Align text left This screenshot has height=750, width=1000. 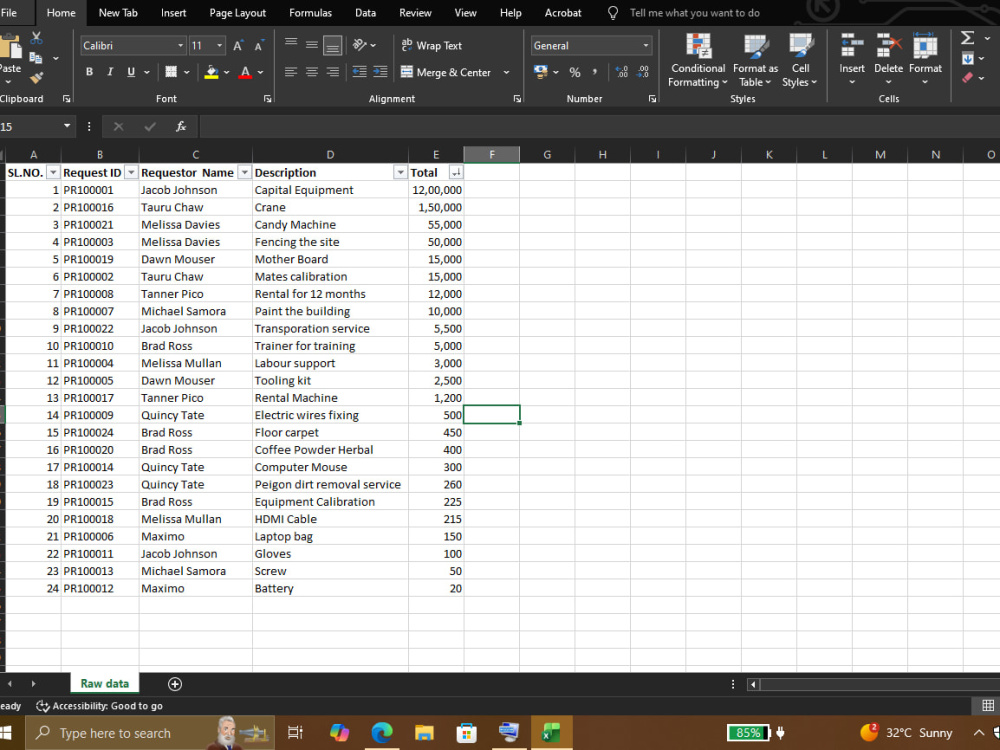[291, 72]
